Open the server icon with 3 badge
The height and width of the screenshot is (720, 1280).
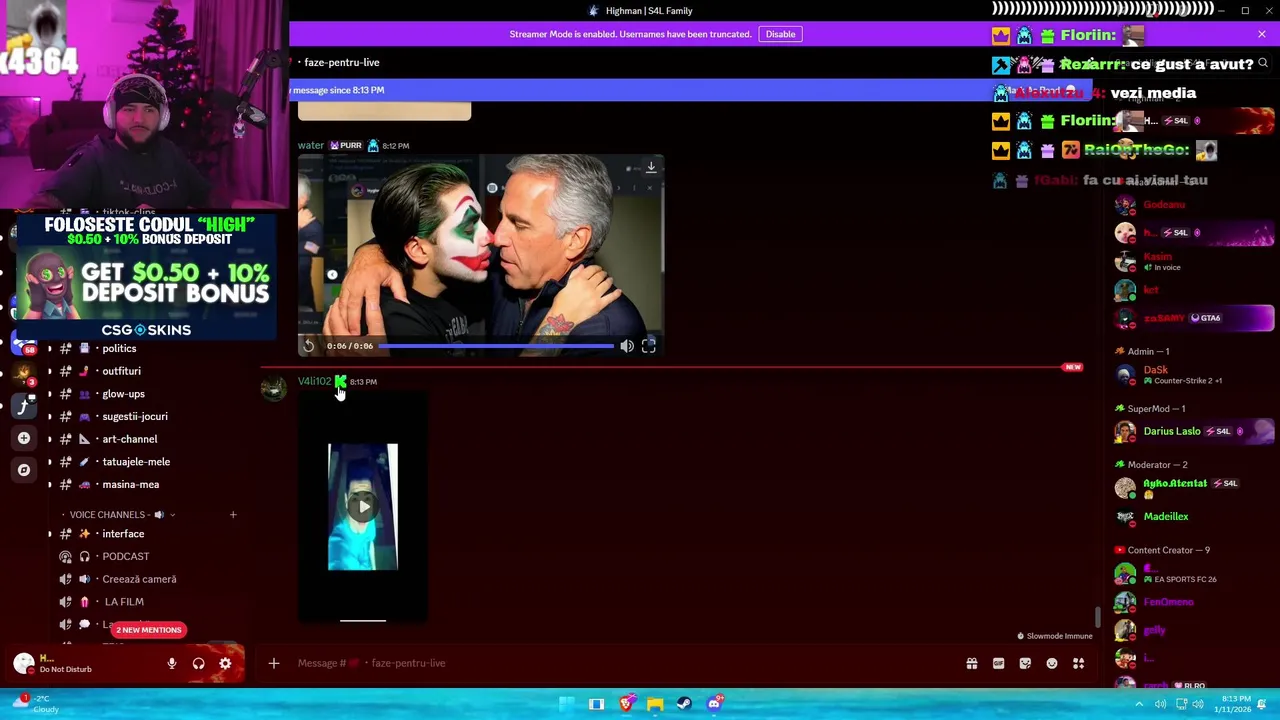[x=24, y=375]
